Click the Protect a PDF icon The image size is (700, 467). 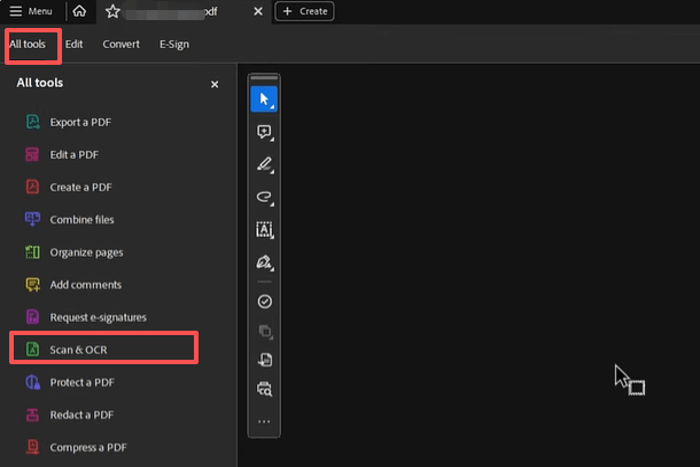click(32, 382)
